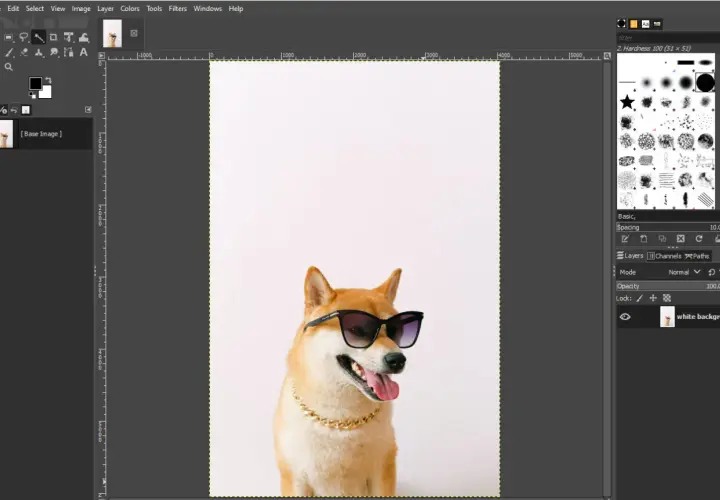This screenshot has width=720, height=500.
Task: Open the Colors menu
Action: [130, 9]
